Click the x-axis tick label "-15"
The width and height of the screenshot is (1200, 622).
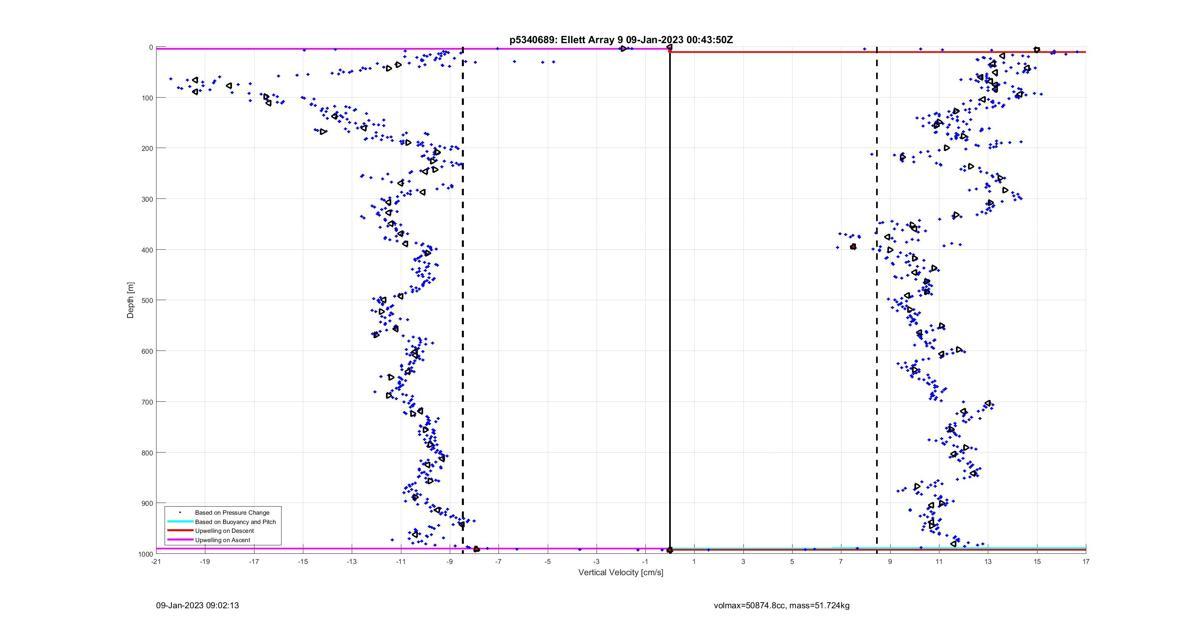coord(303,562)
